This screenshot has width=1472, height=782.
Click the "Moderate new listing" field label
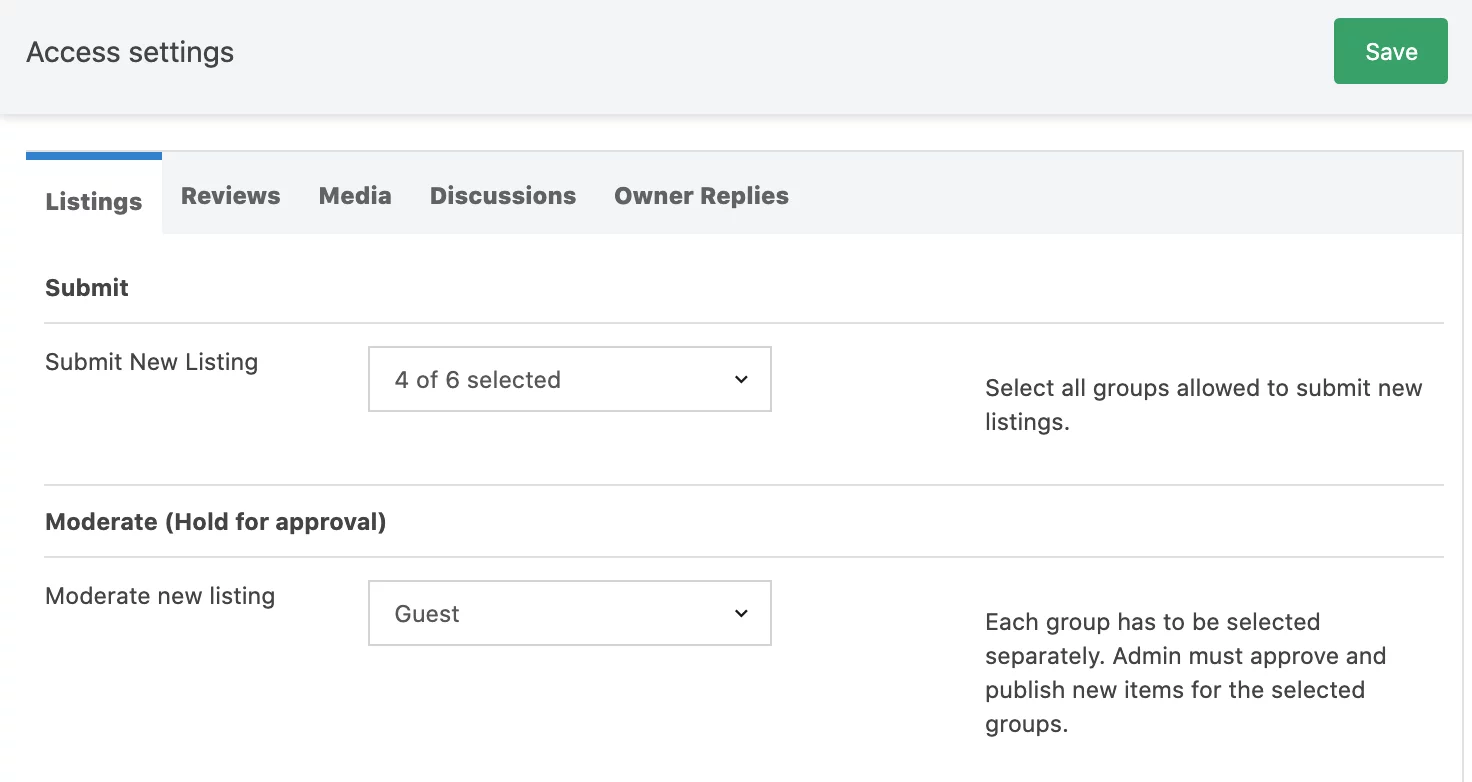pyautogui.click(x=160, y=596)
